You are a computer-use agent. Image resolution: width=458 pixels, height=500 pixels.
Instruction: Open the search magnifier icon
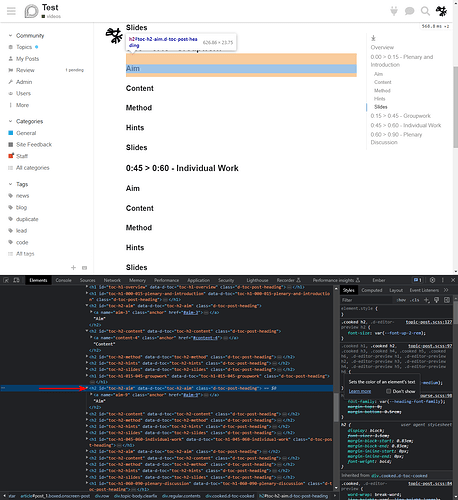point(425,11)
